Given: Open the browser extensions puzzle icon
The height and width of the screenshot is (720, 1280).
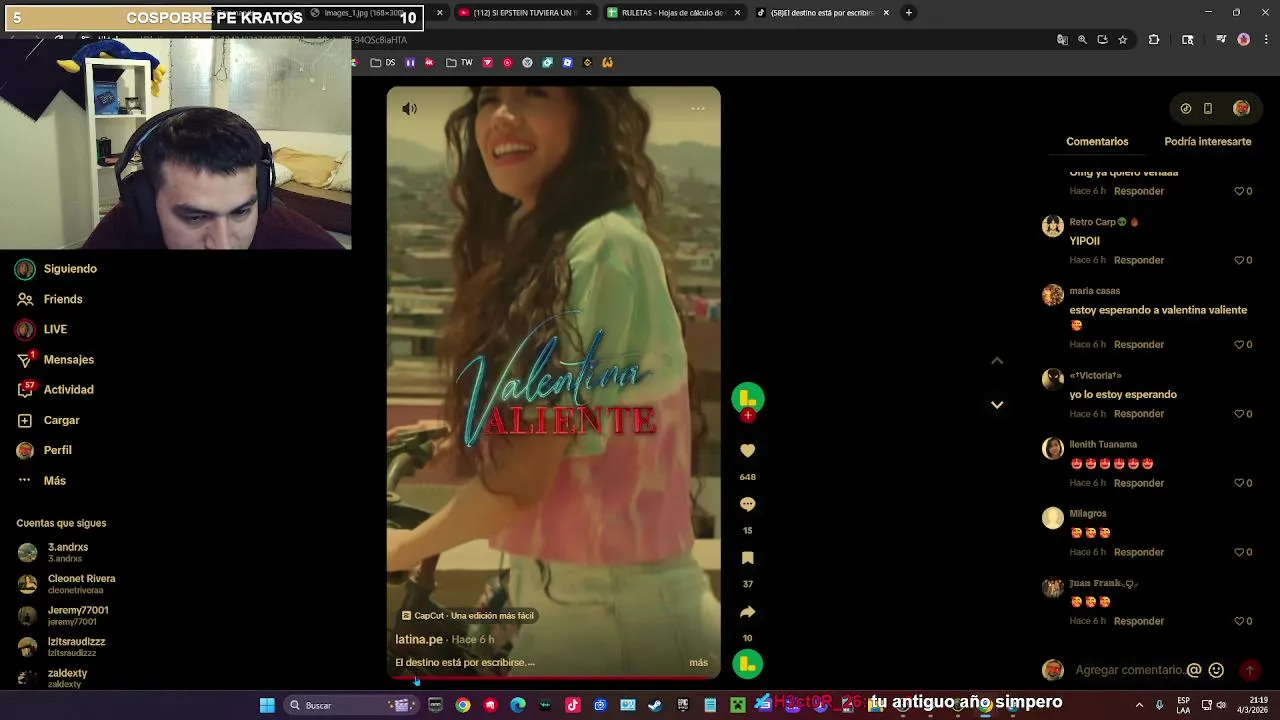Looking at the screenshot, I should [x=1154, y=40].
